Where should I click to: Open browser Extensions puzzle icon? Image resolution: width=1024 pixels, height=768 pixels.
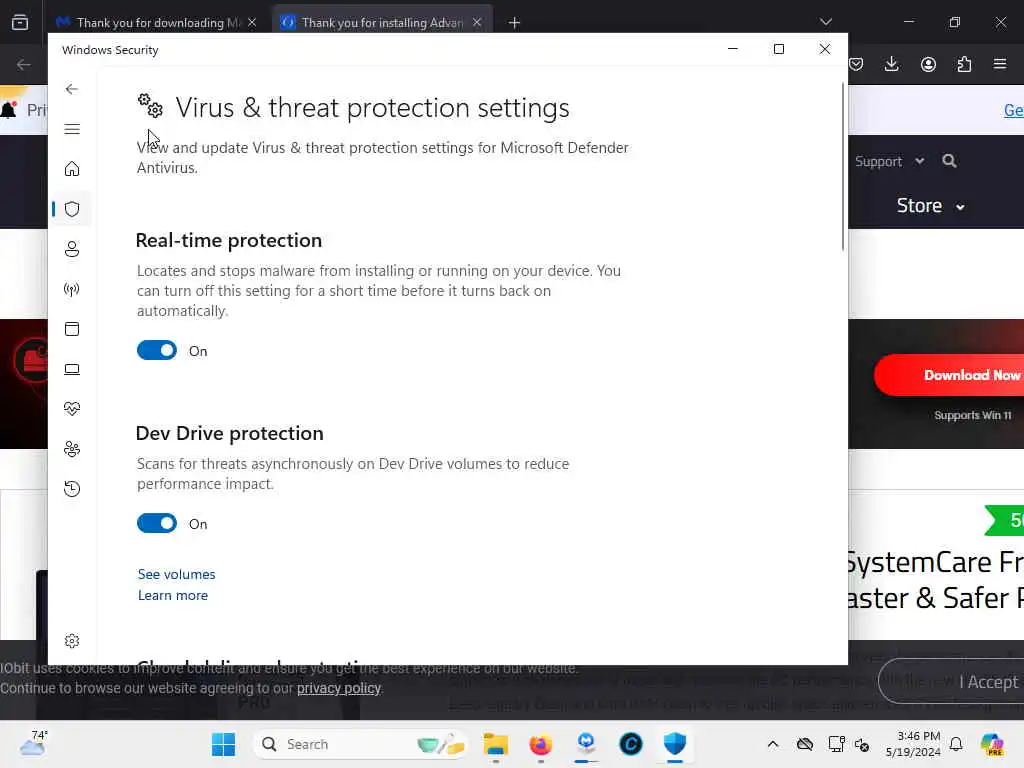964,64
